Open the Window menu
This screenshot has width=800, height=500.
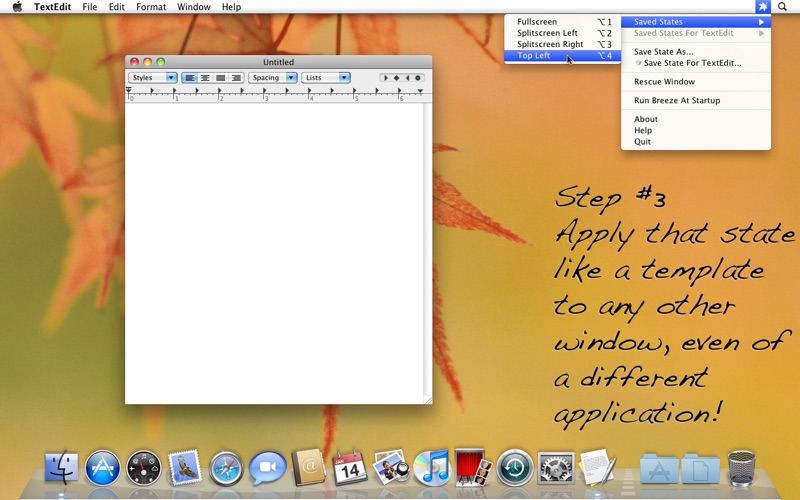click(x=193, y=7)
